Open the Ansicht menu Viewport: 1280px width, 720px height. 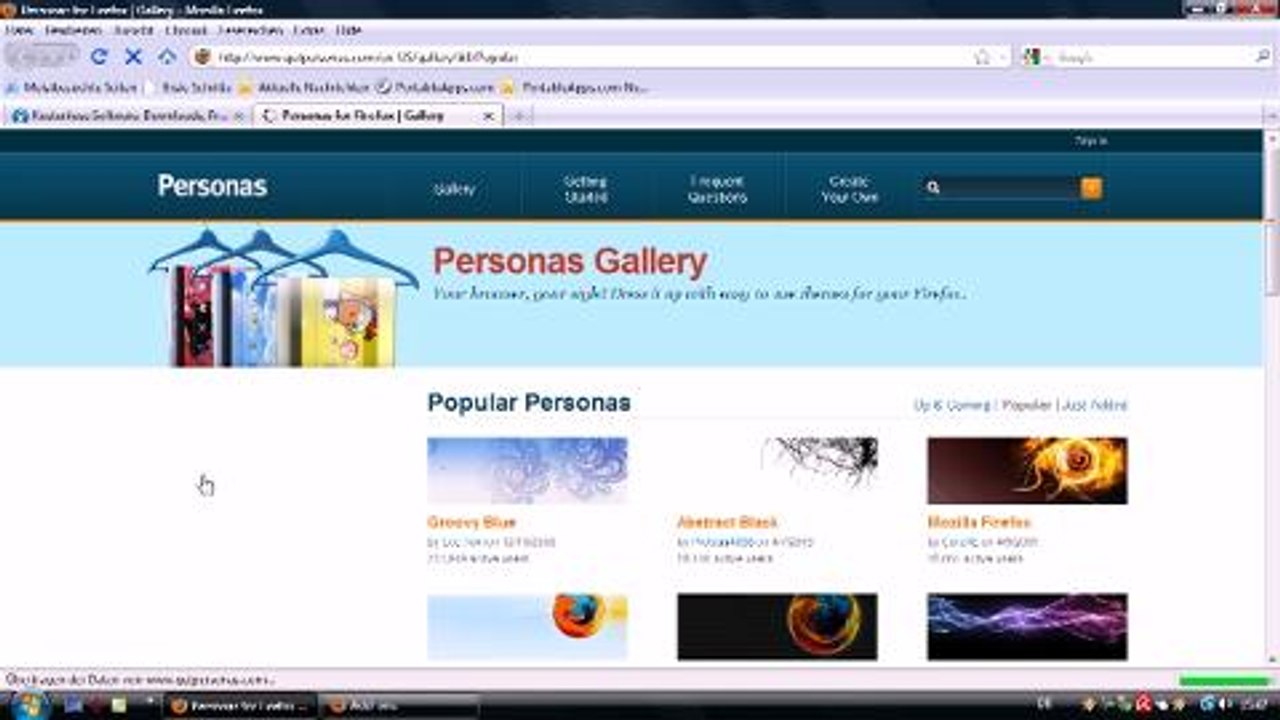click(x=133, y=30)
